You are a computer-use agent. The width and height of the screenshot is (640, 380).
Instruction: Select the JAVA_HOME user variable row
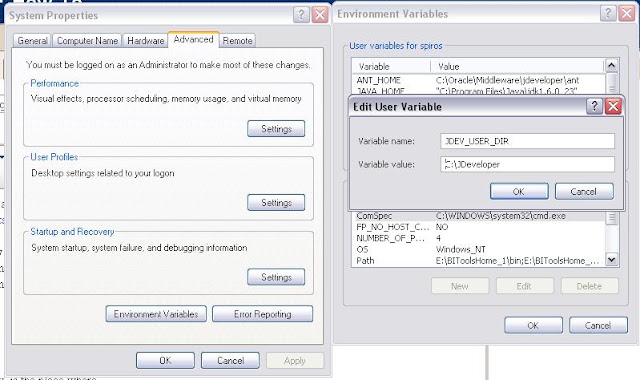tap(478, 91)
